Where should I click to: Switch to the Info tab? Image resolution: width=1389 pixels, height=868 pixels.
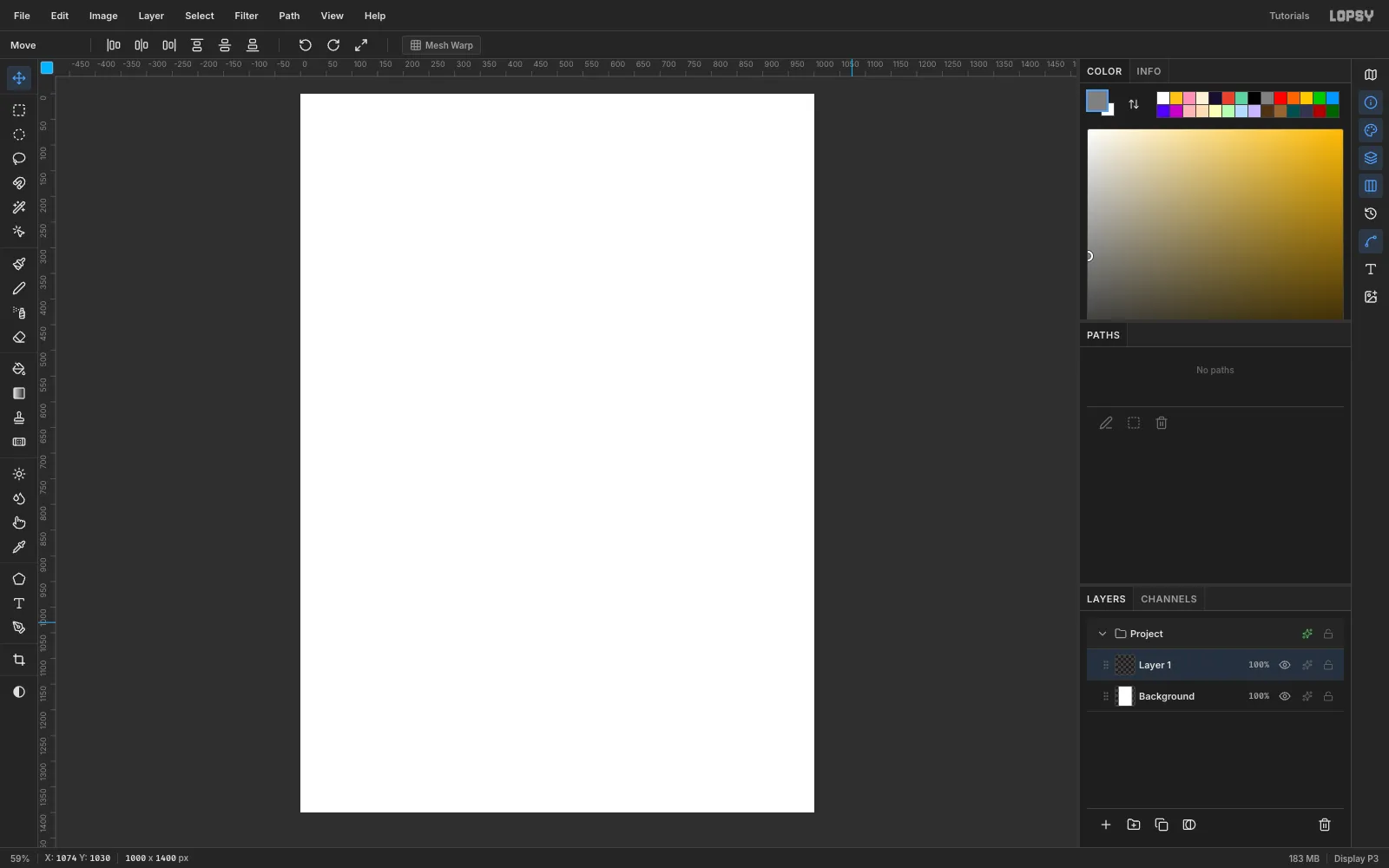(x=1149, y=71)
